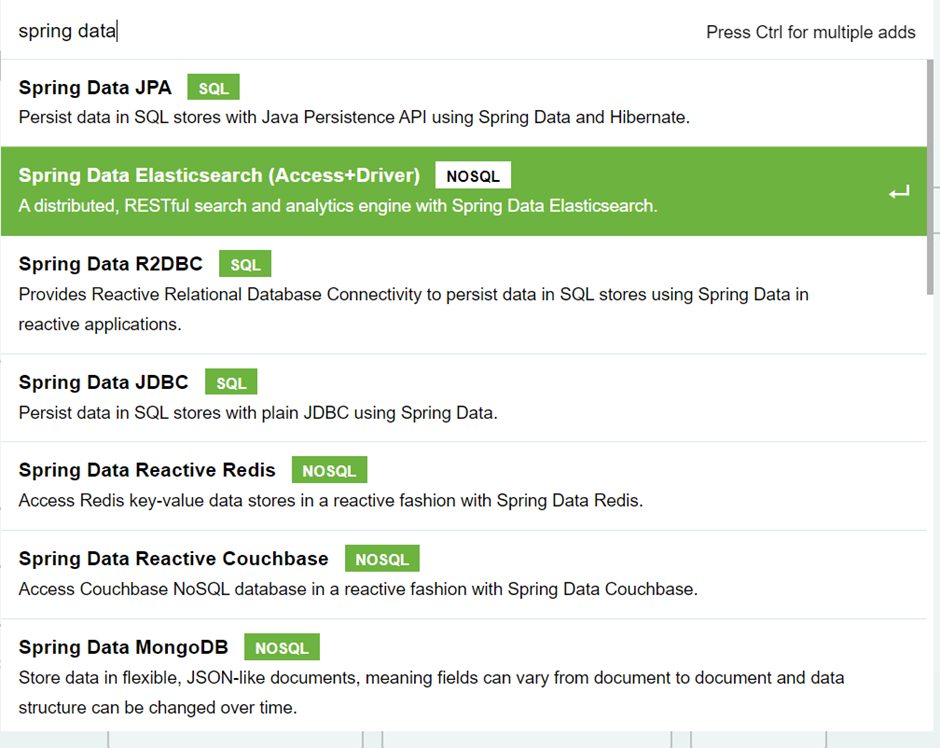Select the Spring Data R2DBC dependency

click(x=464, y=295)
